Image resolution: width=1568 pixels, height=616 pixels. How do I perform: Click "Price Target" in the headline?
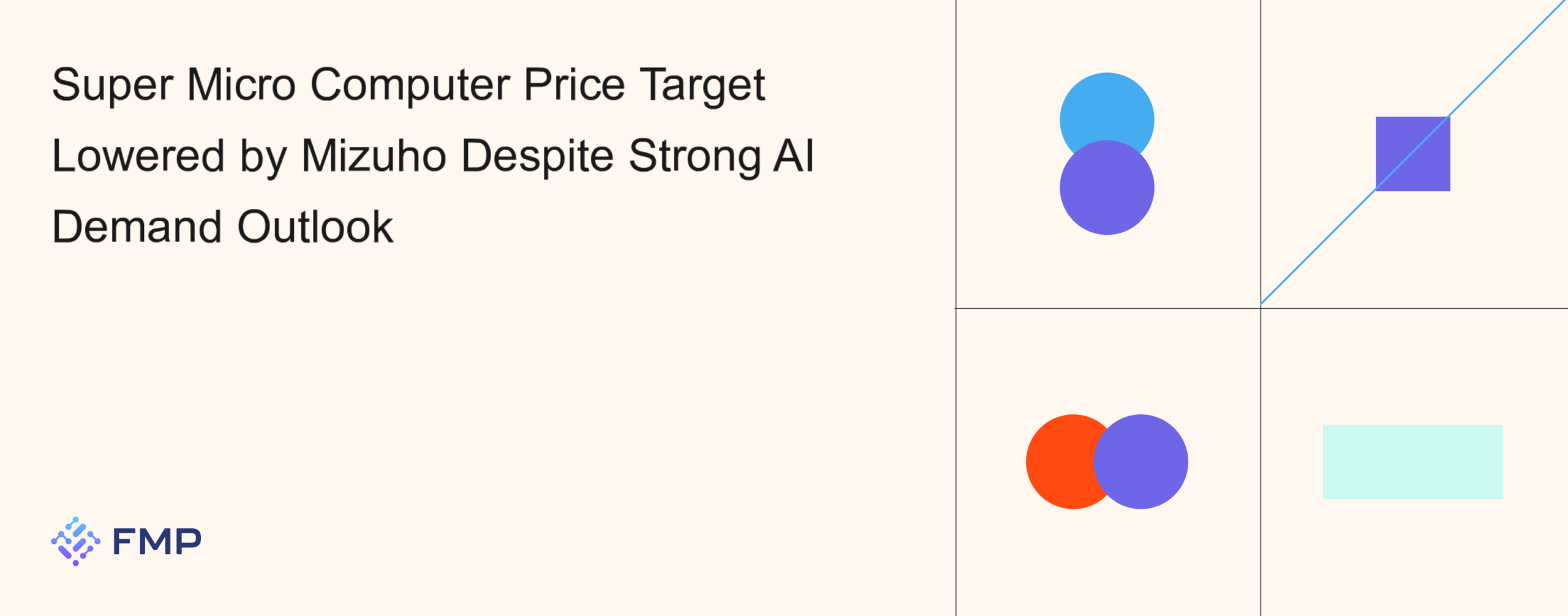tap(644, 85)
